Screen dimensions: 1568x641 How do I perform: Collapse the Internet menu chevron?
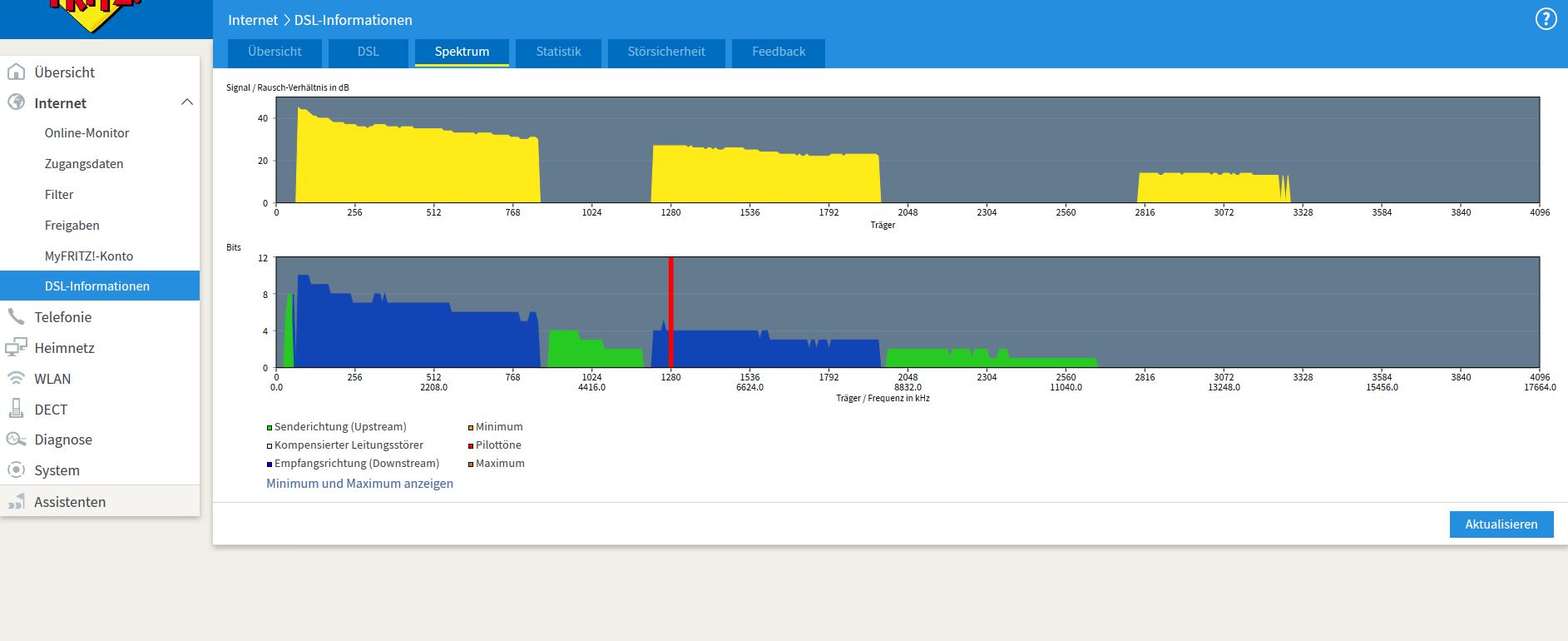point(187,102)
